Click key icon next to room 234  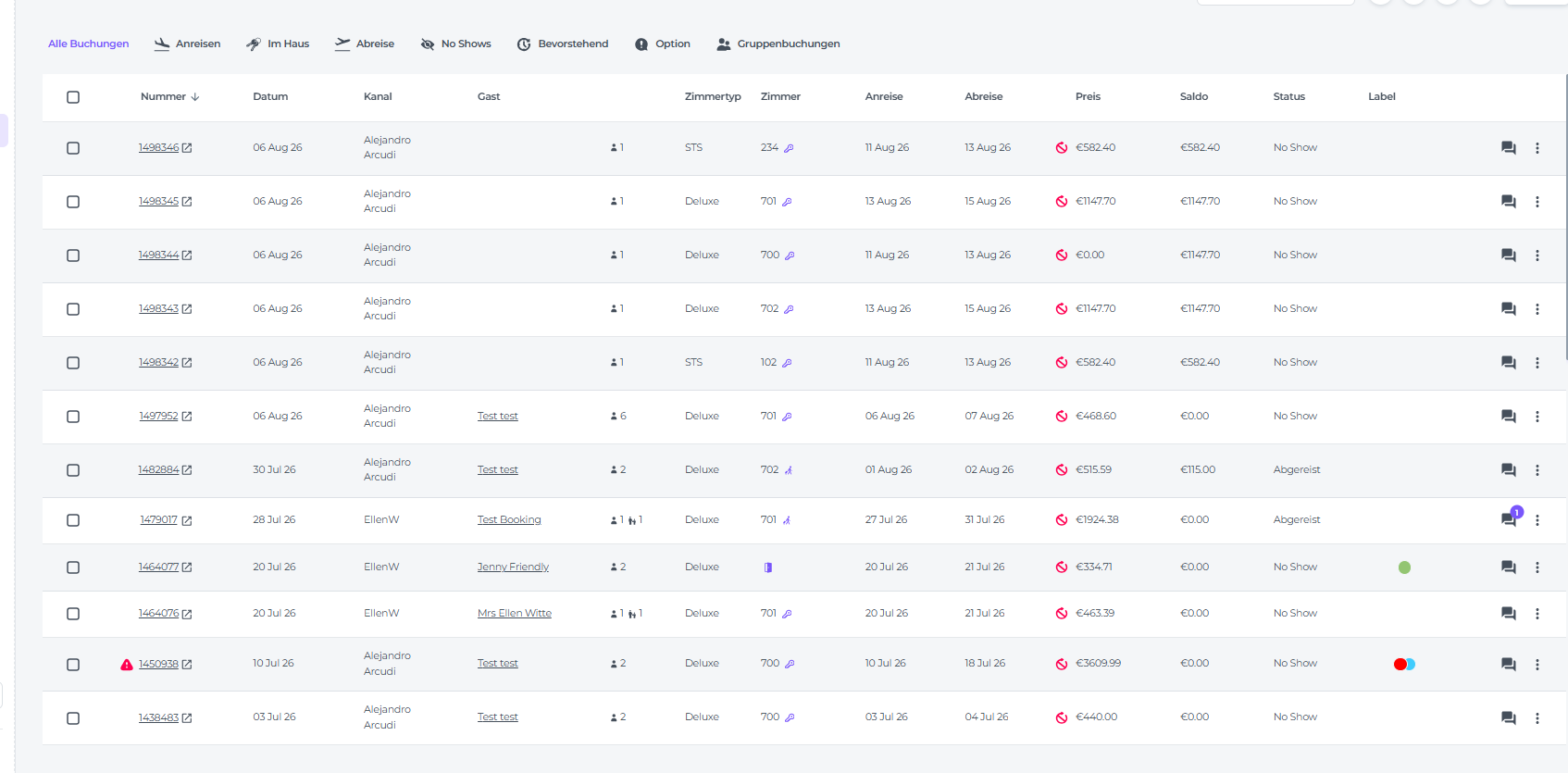coord(789,148)
